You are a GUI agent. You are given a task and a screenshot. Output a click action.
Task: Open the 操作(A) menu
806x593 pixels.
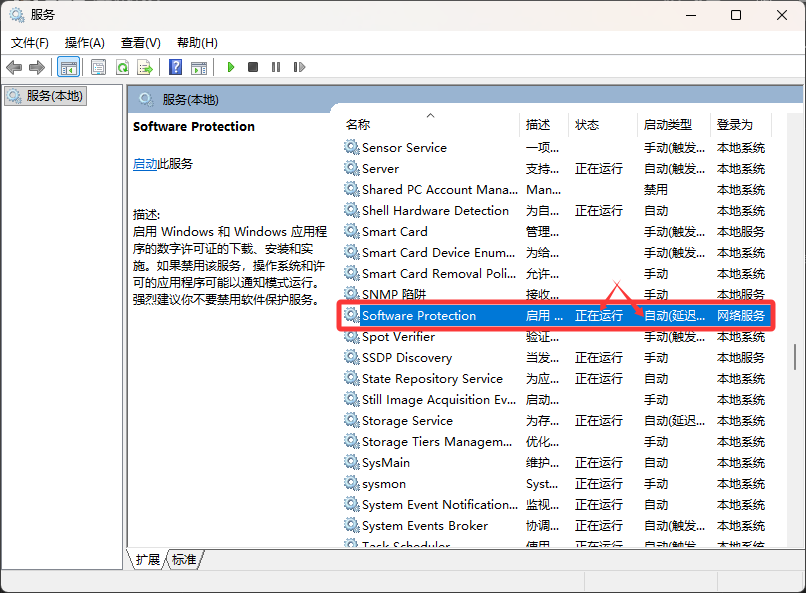[x=85, y=43]
